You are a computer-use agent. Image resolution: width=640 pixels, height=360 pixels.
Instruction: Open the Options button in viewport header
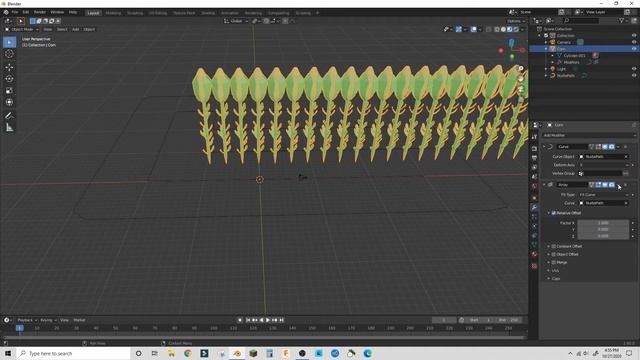pyautogui.click(x=516, y=21)
